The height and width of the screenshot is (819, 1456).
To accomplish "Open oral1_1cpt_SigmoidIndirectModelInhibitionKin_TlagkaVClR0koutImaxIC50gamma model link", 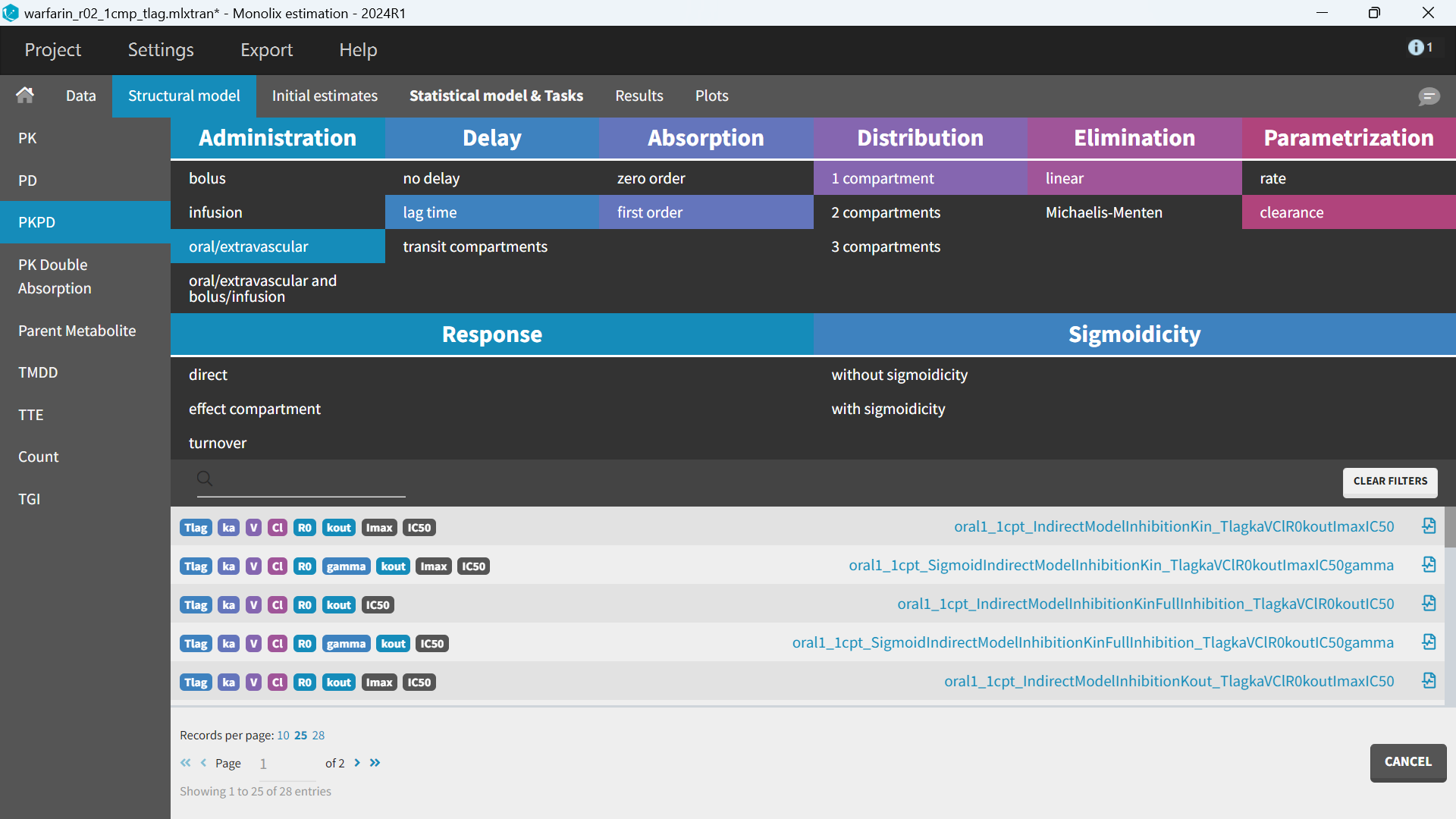I will point(1121,565).
